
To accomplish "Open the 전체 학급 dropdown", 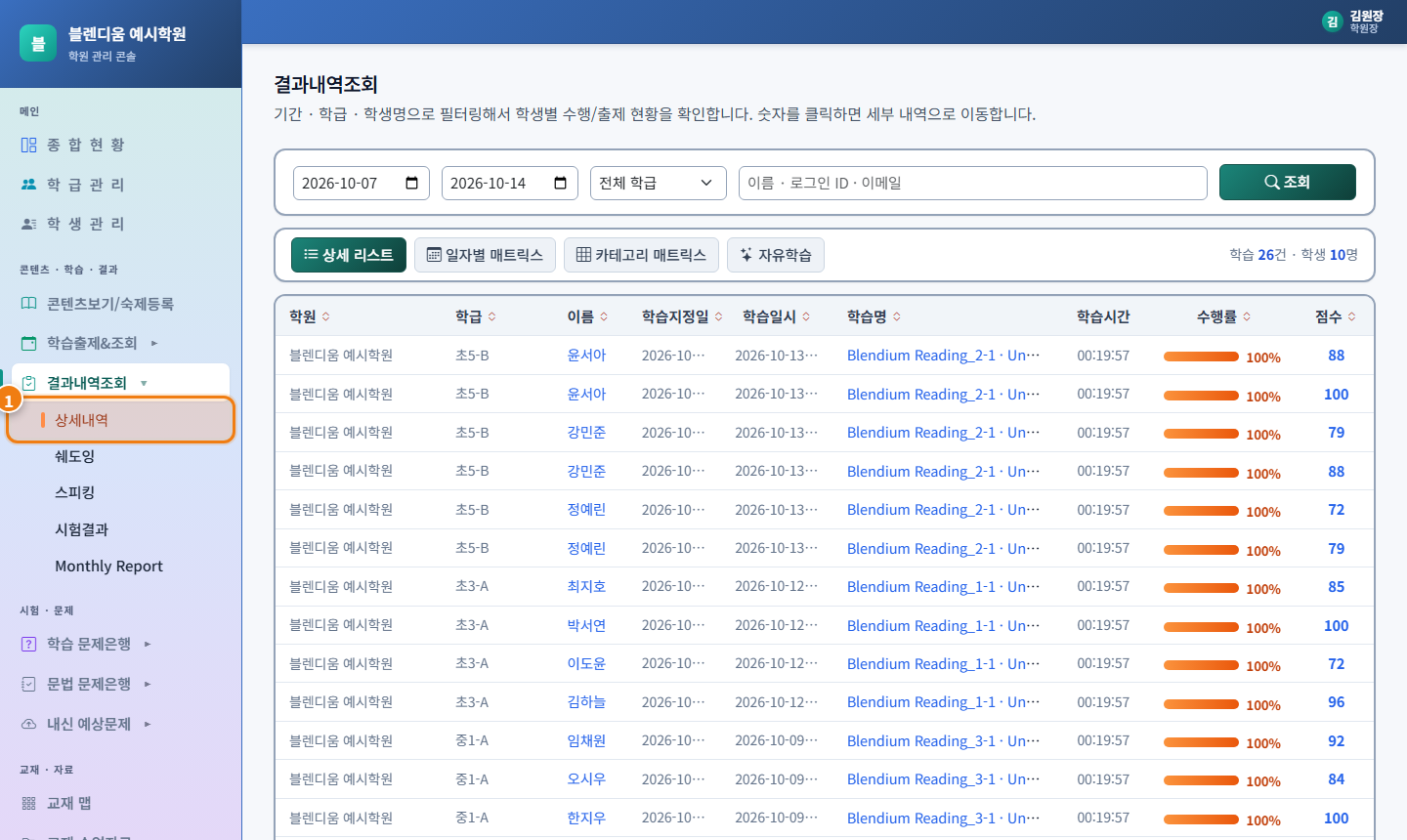I will pos(659,183).
